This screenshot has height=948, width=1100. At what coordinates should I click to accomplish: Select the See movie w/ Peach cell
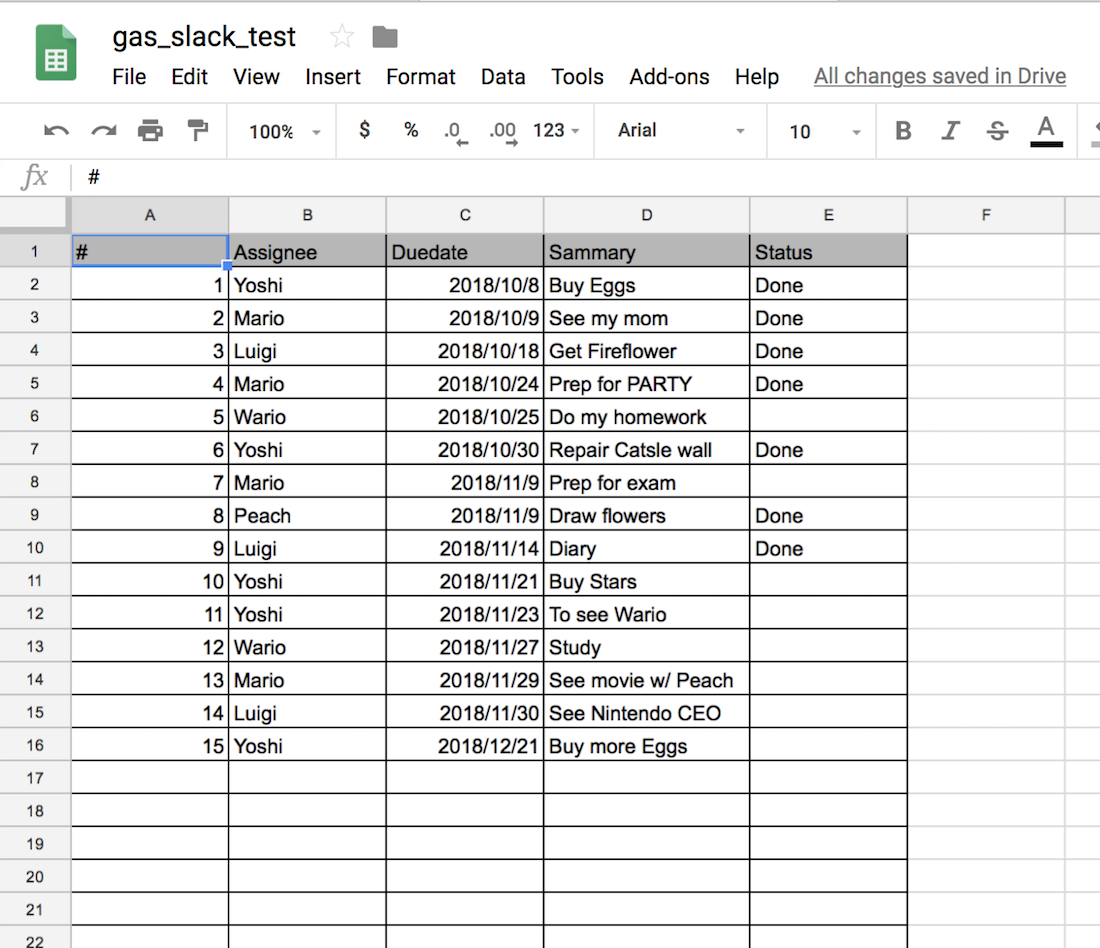tap(647, 679)
